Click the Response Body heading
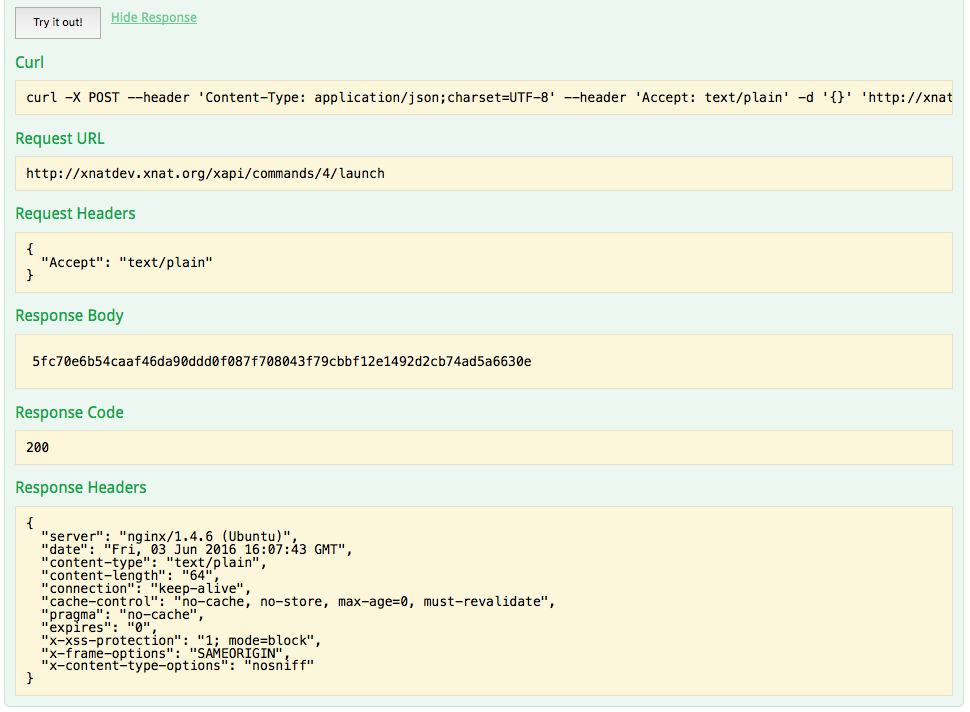Viewport: 970px width, 712px height. (x=69, y=315)
